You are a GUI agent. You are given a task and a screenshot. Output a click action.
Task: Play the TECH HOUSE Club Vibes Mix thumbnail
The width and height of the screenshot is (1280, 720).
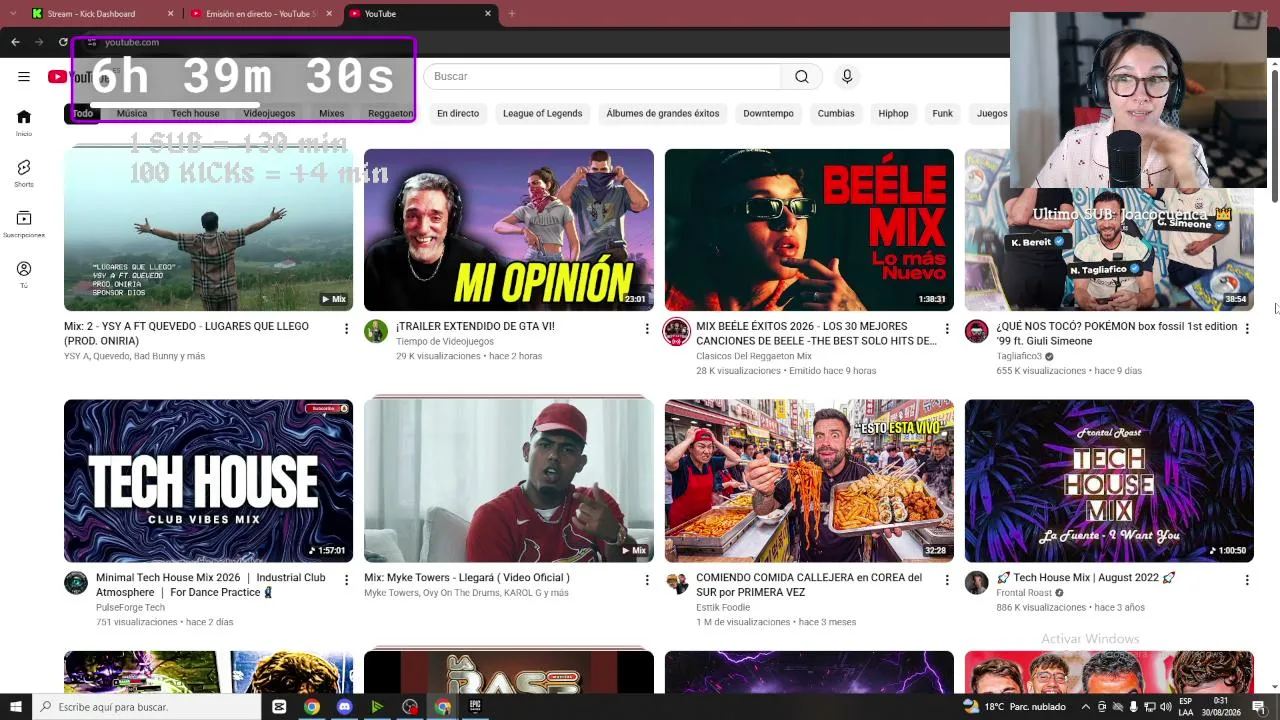coord(208,481)
